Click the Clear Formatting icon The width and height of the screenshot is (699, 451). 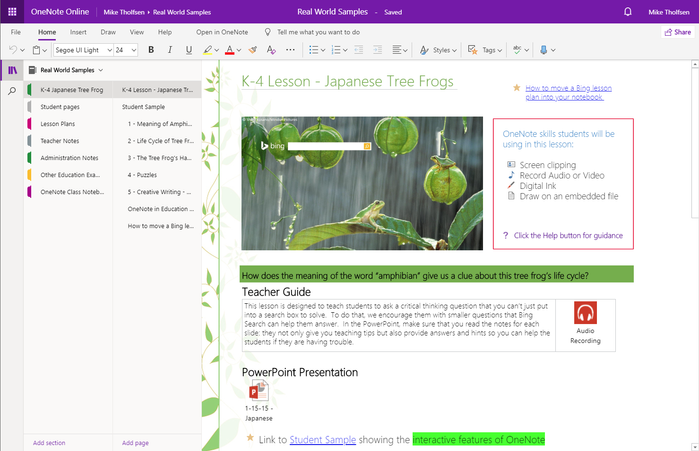pyautogui.click(x=271, y=50)
